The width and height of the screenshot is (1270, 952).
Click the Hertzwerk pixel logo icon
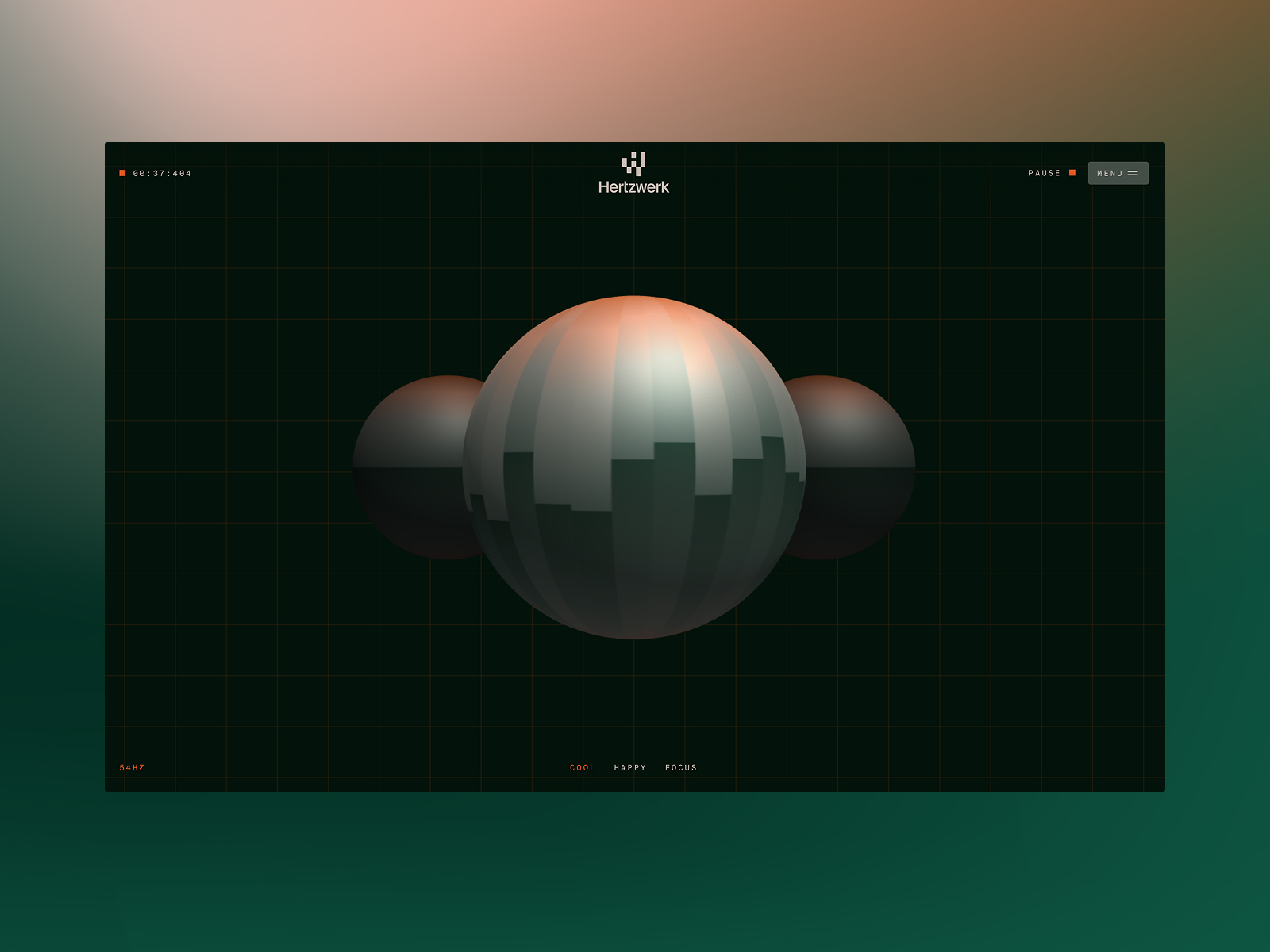coord(633,163)
